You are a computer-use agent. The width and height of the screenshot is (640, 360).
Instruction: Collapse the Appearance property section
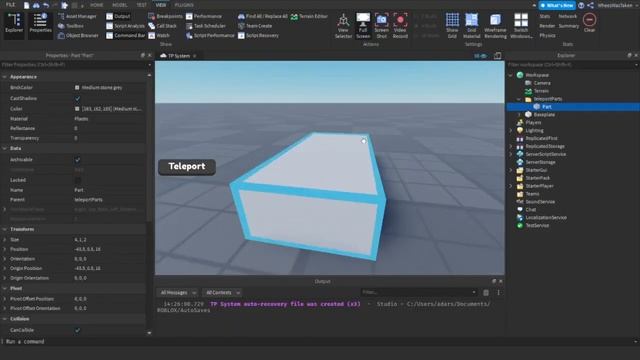pos(4,77)
